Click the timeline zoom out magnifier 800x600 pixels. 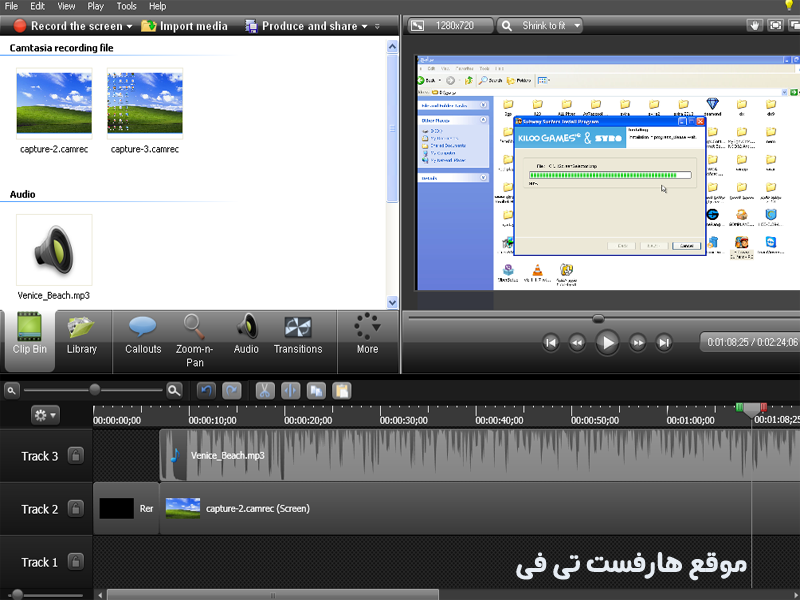pyautogui.click(x=11, y=391)
